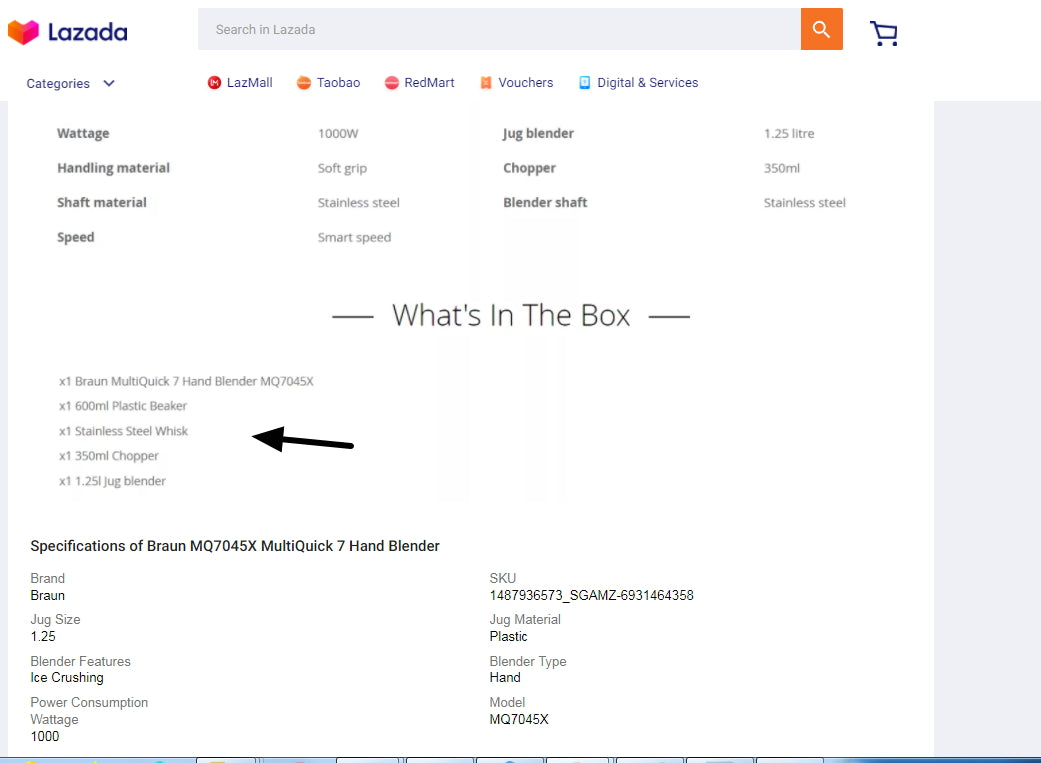Visit the Digital & Services text link
This screenshot has height=763, width=1041.
(x=647, y=83)
